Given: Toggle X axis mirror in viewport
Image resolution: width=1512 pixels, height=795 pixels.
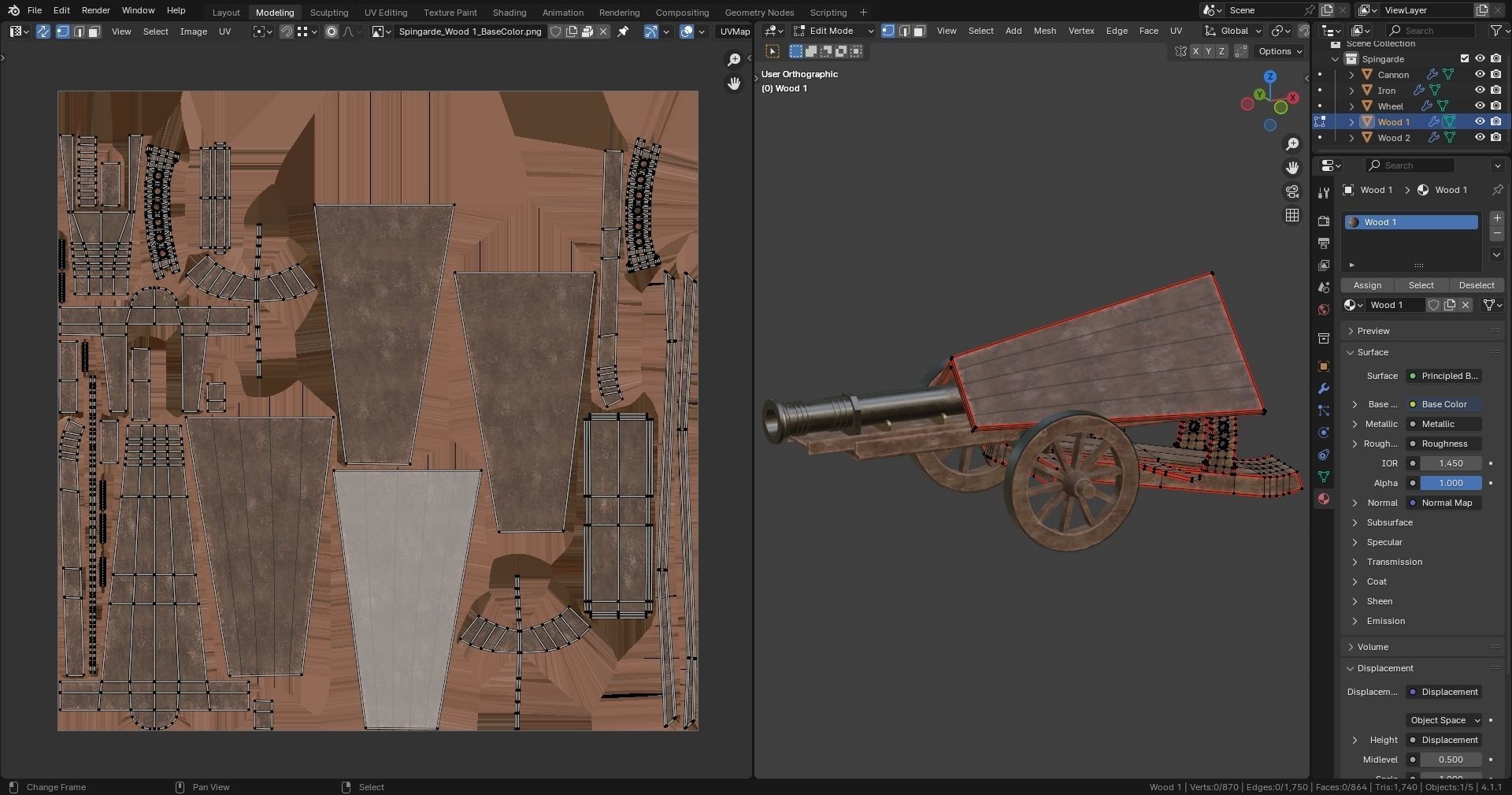Looking at the screenshot, I should [1195, 51].
